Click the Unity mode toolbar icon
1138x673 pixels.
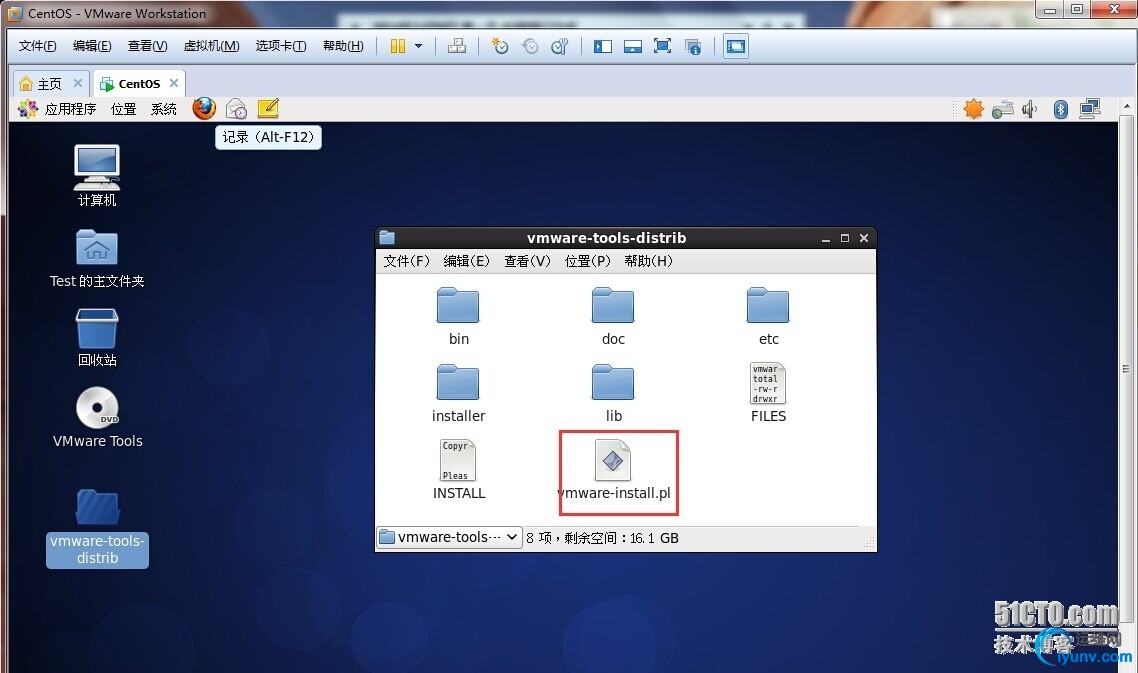tap(693, 46)
